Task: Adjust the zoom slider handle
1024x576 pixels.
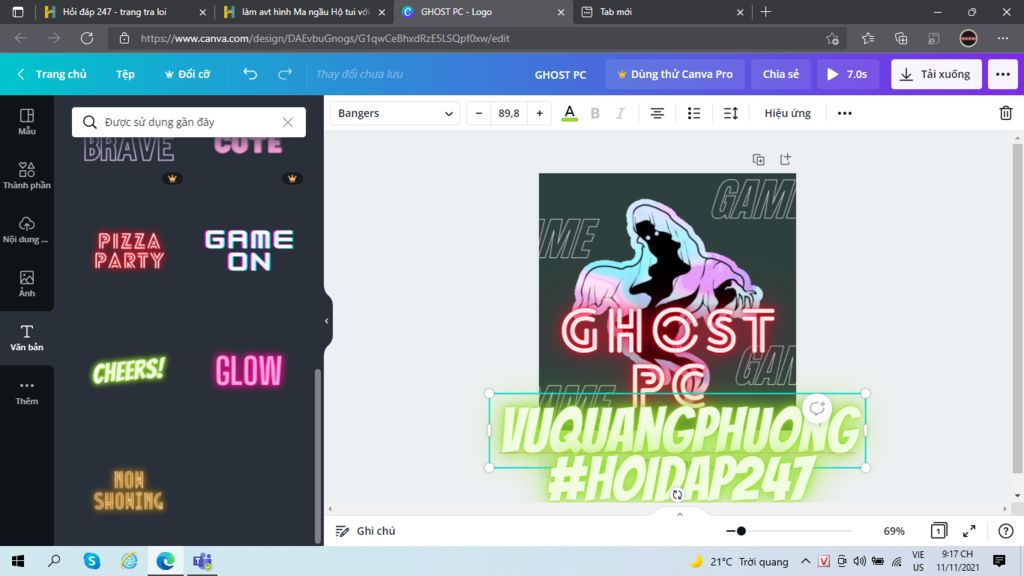Action: click(741, 531)
